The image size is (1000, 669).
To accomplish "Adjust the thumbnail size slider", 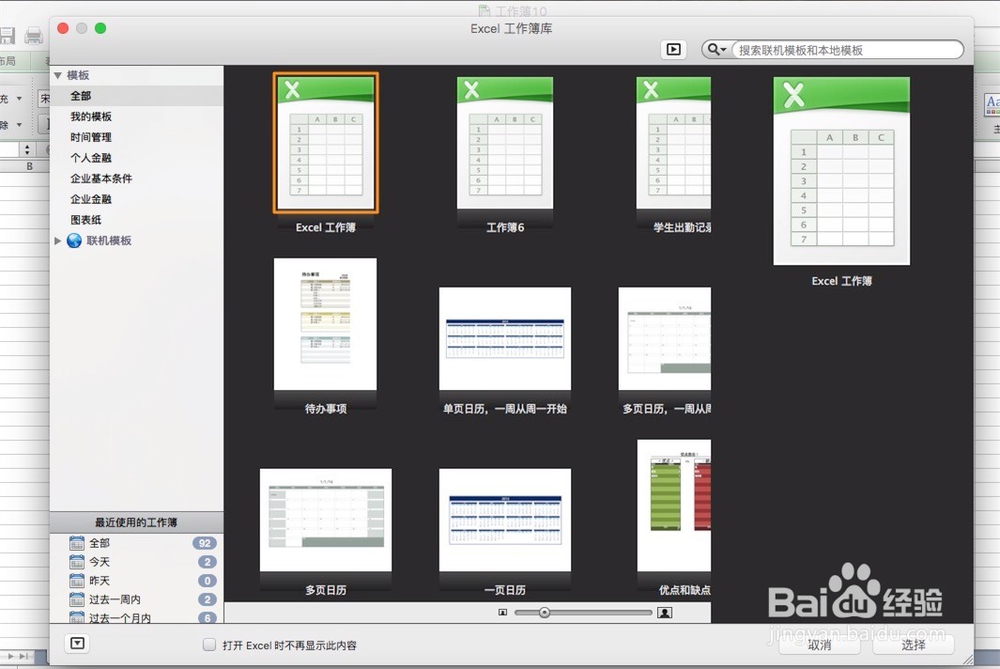I will coord(544,612).
